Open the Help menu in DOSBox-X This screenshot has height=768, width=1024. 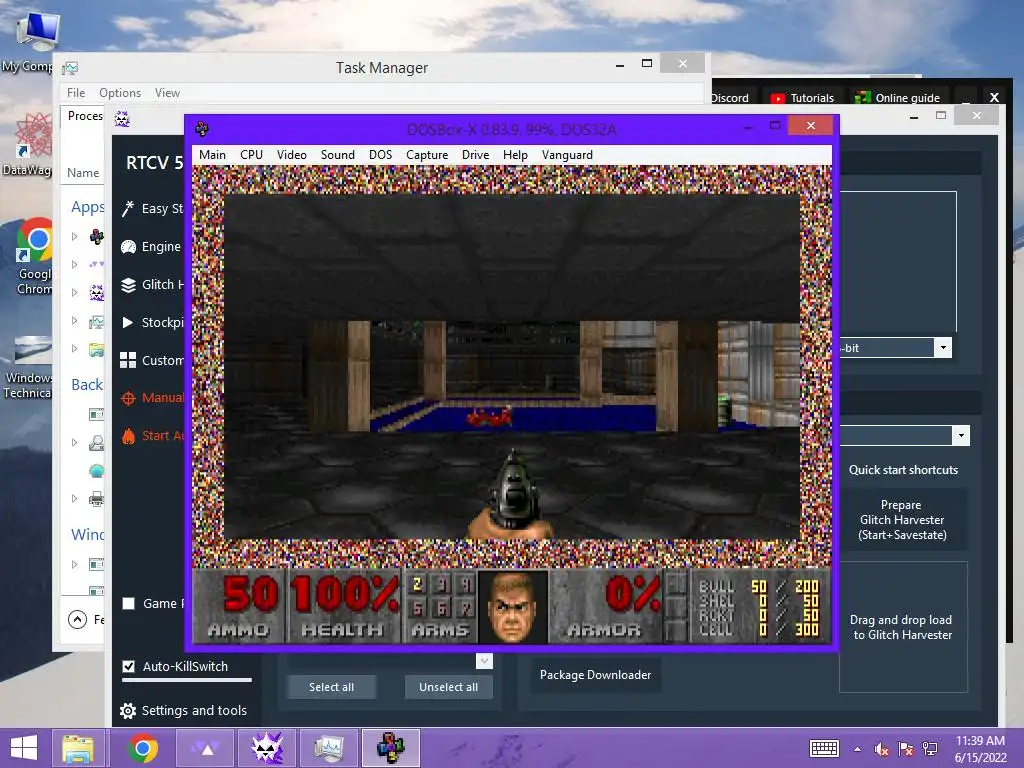tap(515, 155)
